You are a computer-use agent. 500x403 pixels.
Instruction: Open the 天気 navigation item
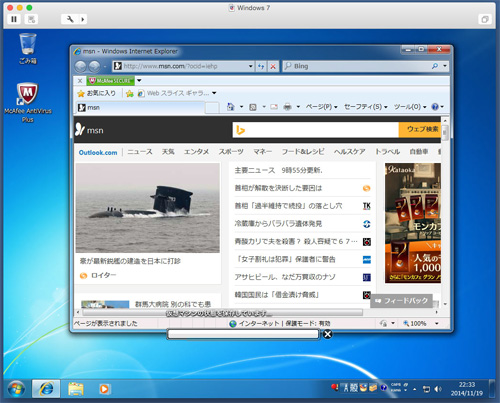pyautogui.click(x=168, y=152)
